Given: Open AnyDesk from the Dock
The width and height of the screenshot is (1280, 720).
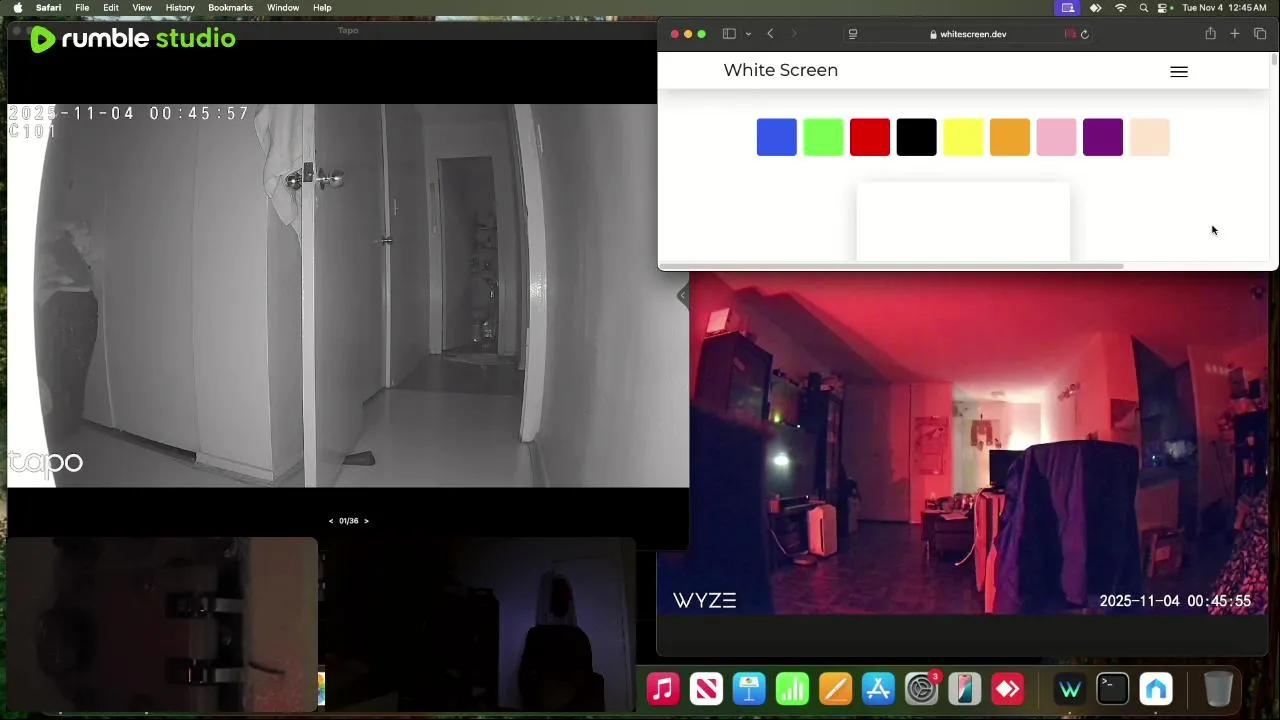Looking at the screenshot, I should click(x=1007, y=689).
